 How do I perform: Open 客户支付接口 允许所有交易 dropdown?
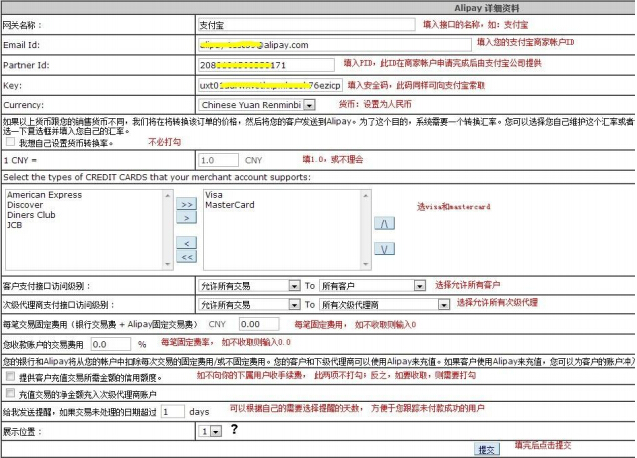(249, 286)
